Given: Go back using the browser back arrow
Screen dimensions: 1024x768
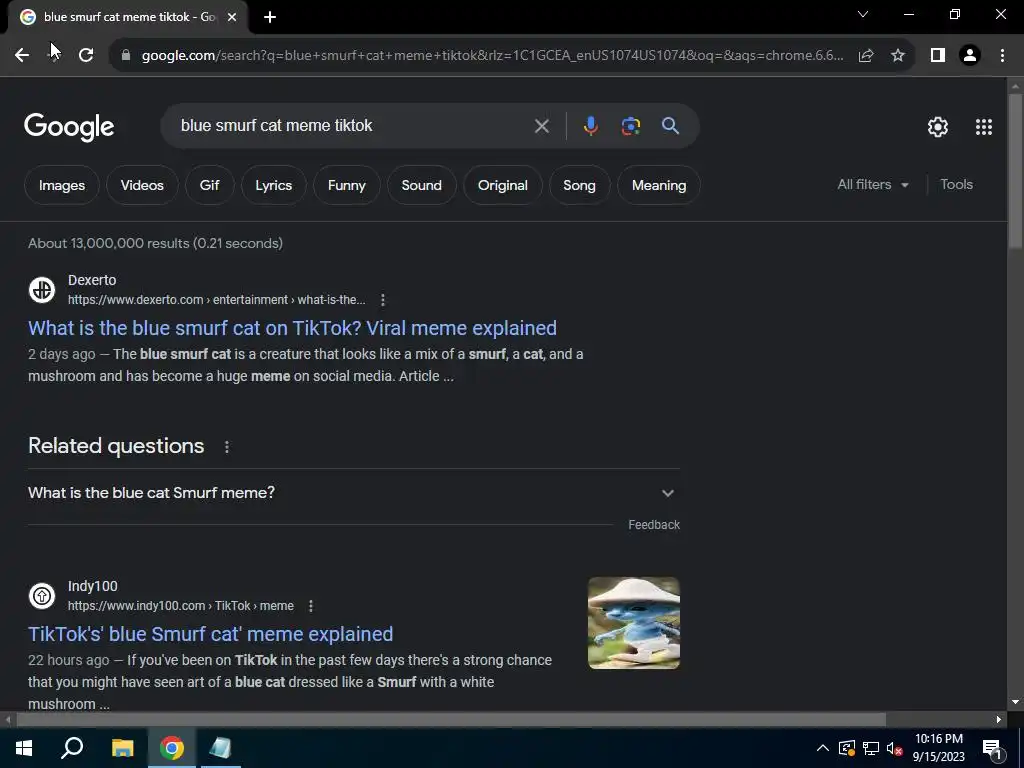Looking at the screenshot, I should click(x=22, y=56).
